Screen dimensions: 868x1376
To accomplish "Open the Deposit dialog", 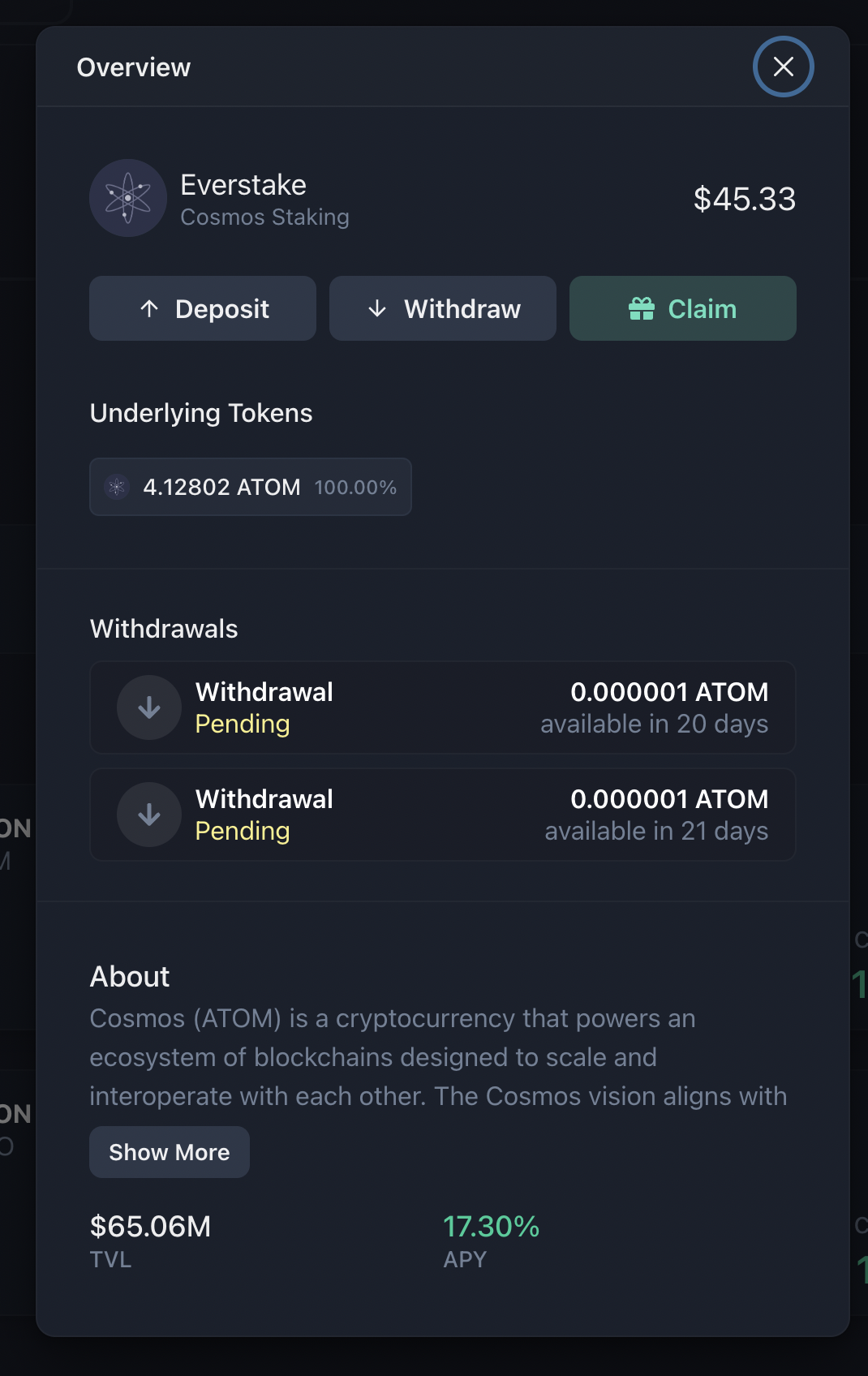I will click(x=202, y=308).
